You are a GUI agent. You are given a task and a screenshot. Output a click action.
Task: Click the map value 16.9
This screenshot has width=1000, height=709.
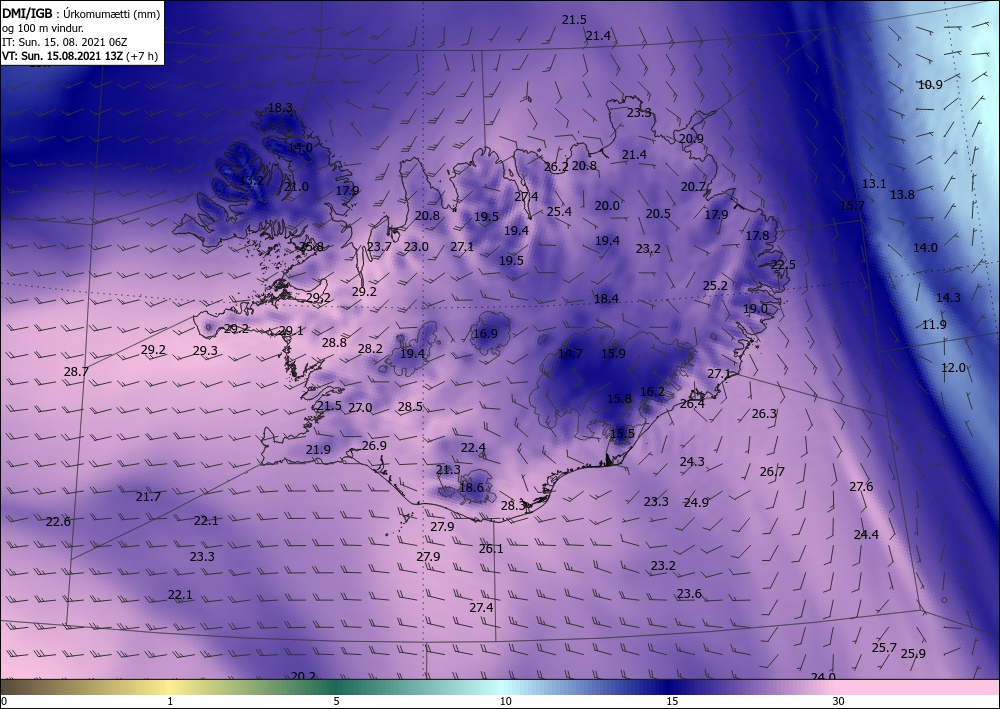(485, 333)
